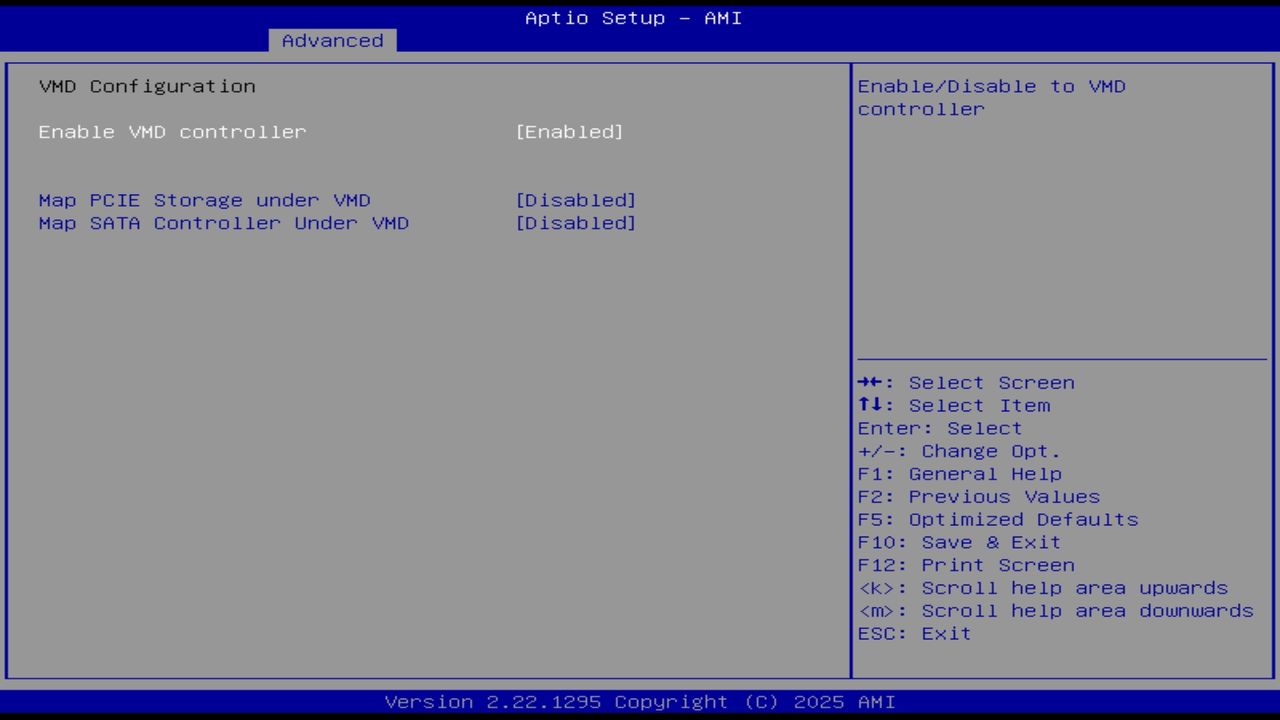Click the Scroll help area upwards entry
This screenshot has height=720, width=1280.
[1043, 588]
